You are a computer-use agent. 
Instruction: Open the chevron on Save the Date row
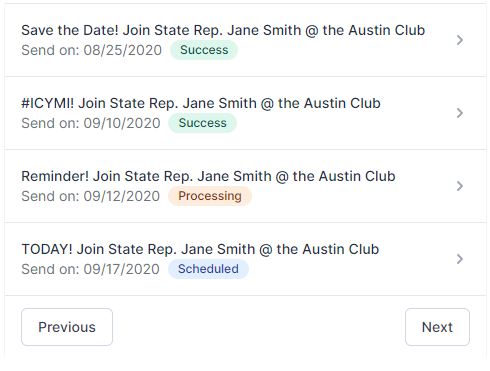460,40
